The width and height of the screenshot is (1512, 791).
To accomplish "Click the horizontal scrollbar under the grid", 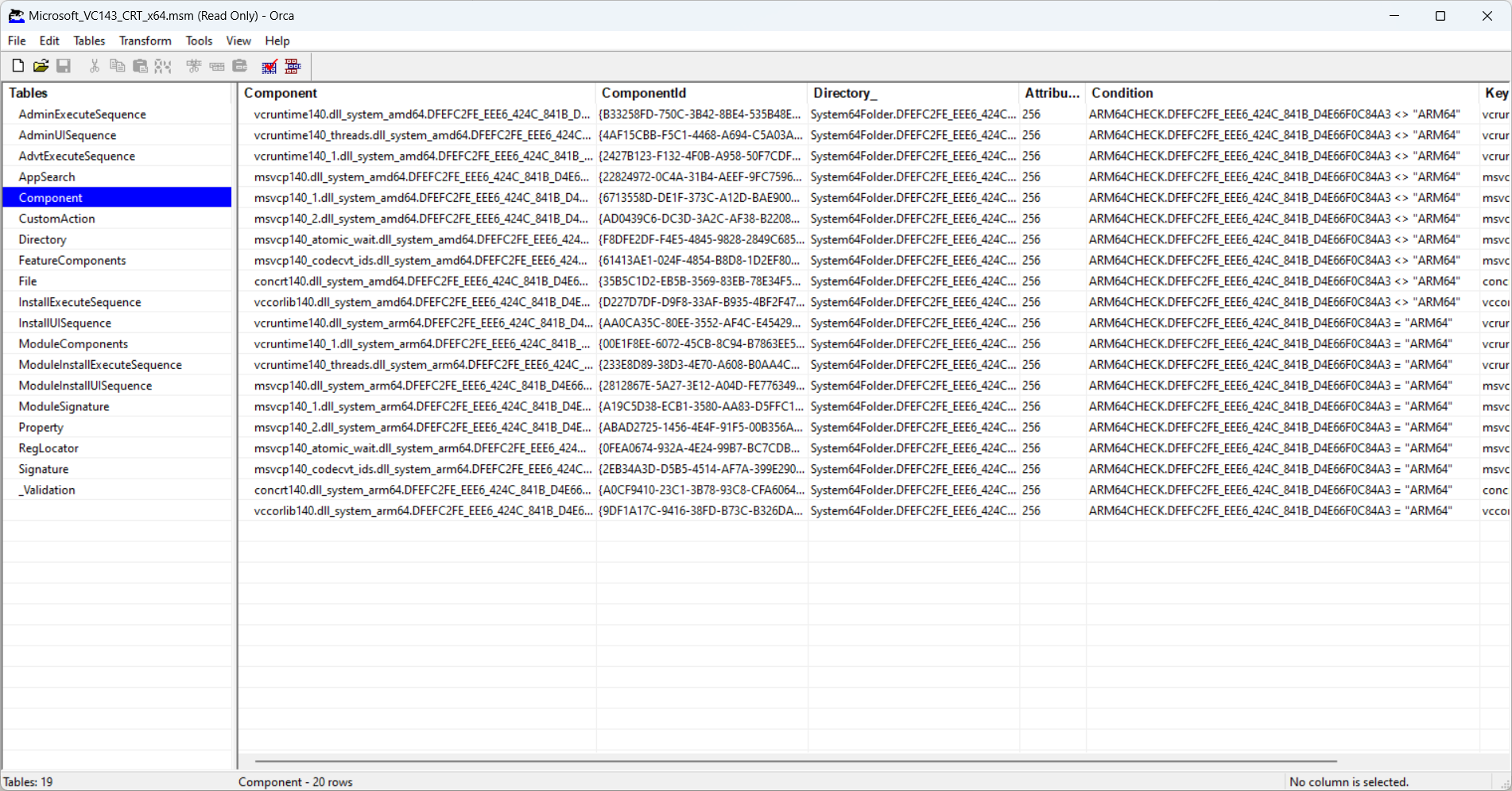I will [795, 761].
